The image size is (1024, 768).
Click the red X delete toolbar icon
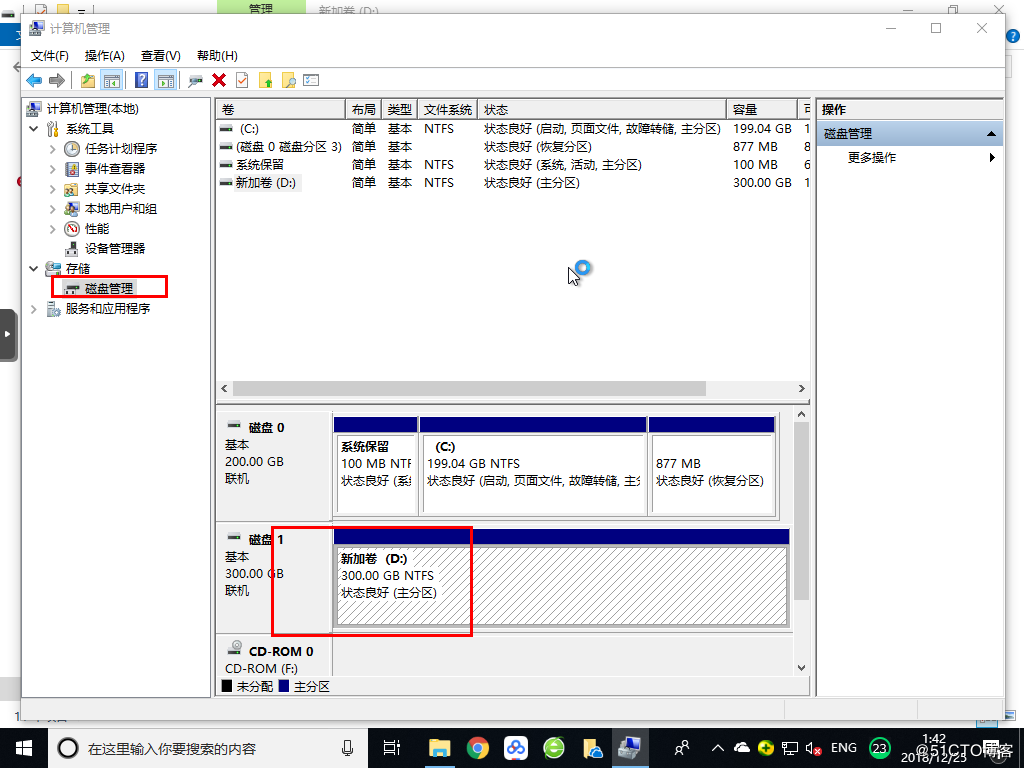(219, 80)
